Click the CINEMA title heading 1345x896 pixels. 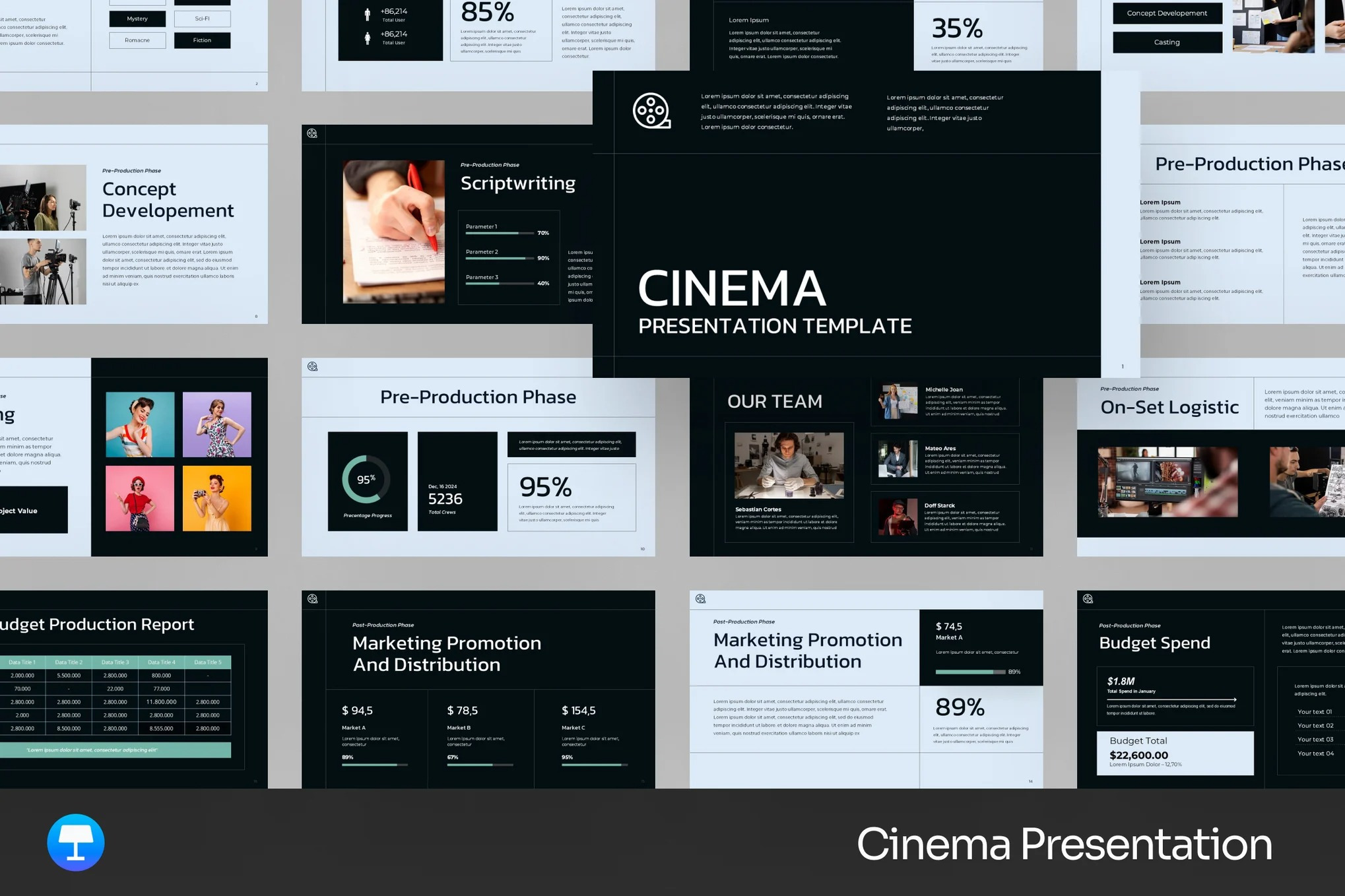[731, 289]
